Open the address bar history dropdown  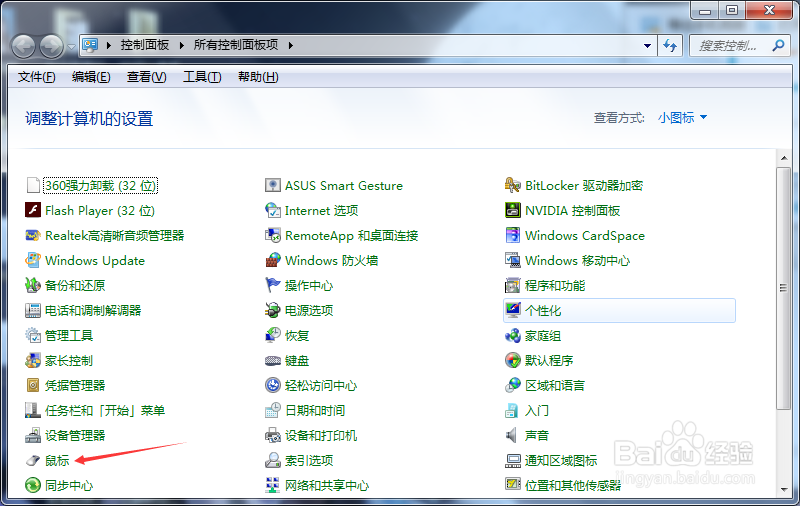(x=647, y=46)
